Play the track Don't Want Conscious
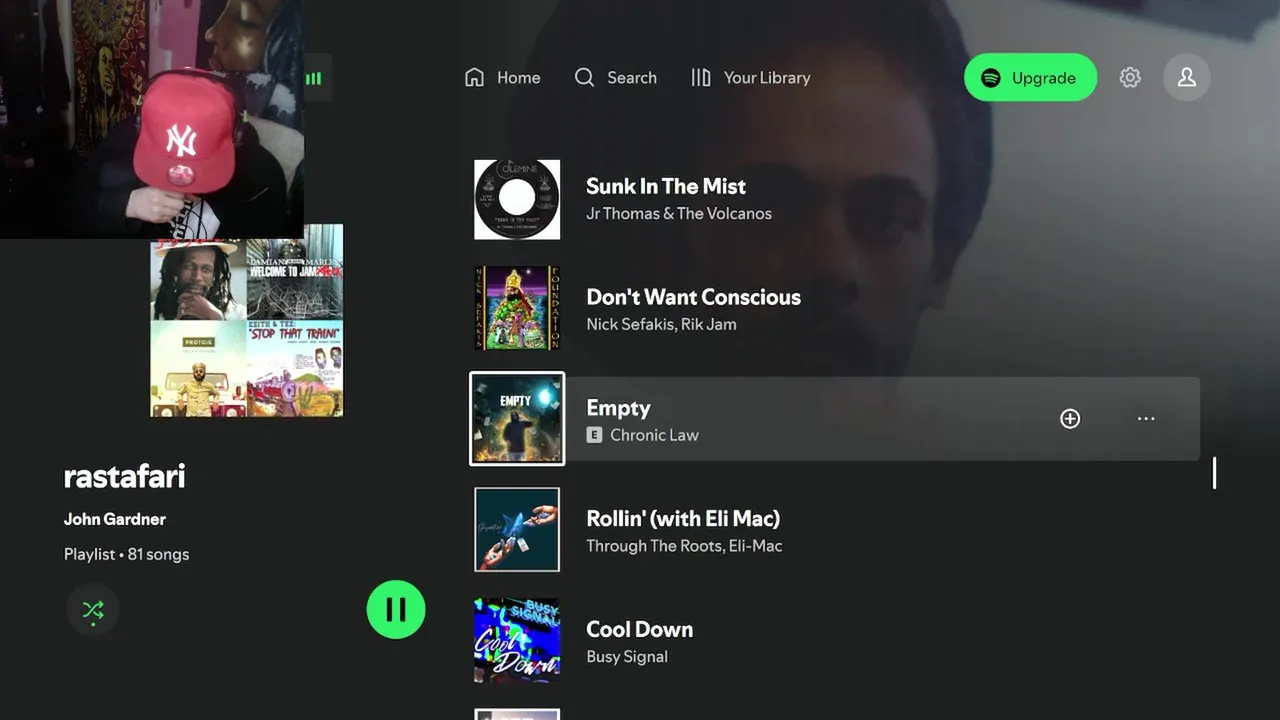Screen dimensions: 1280x720 point(693,297)
